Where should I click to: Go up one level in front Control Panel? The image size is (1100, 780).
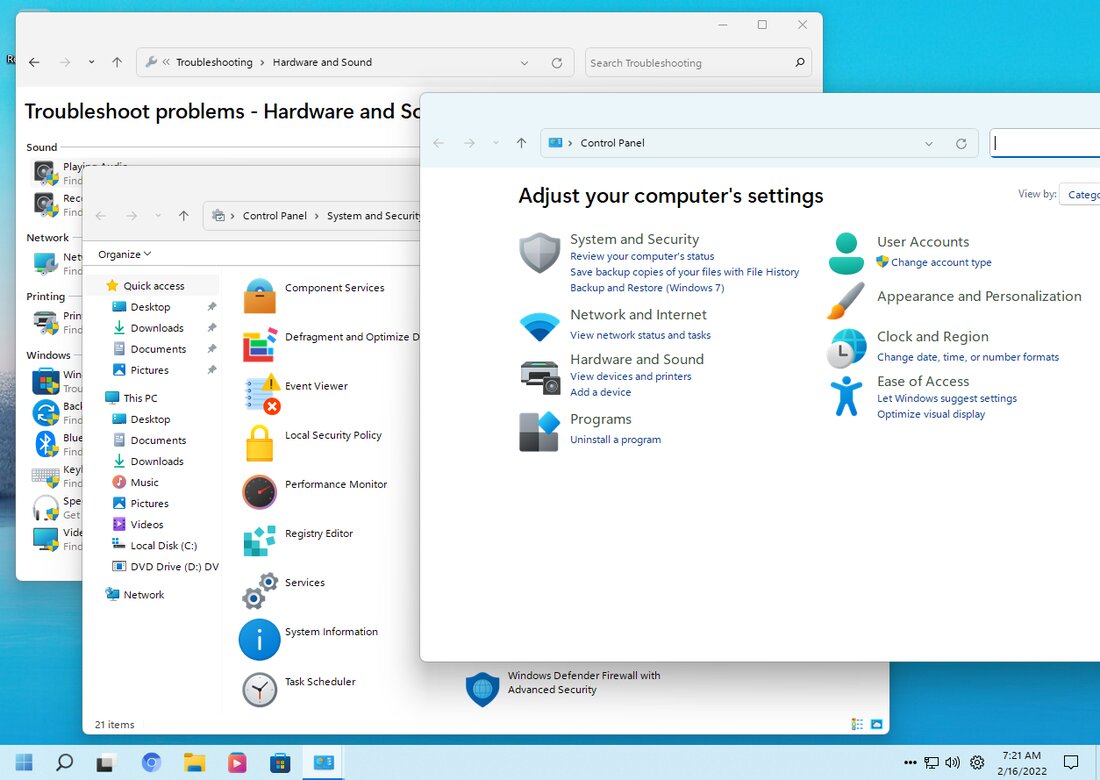pos(521,143)
